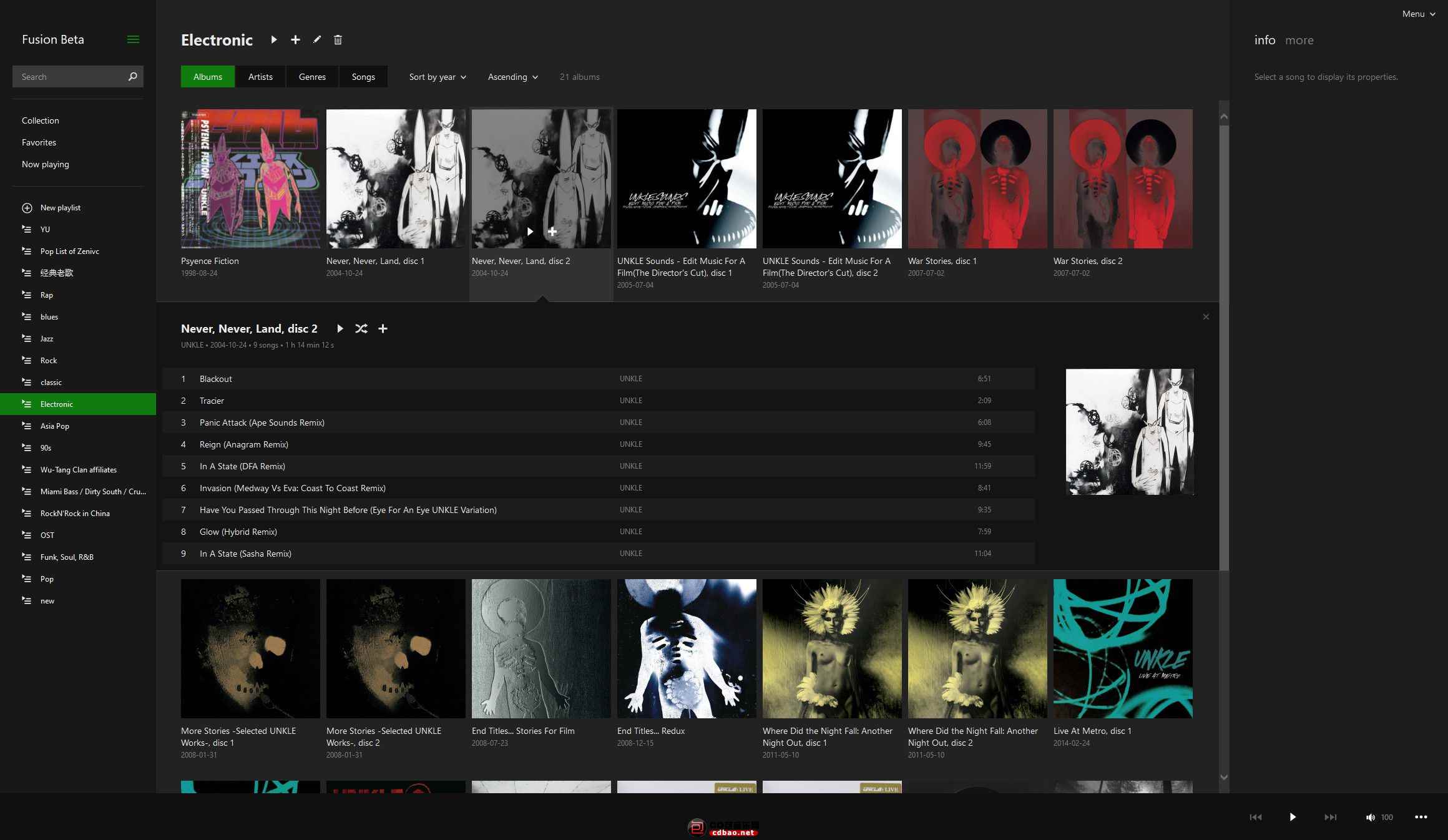
Task: Open the Jazz playlist
Action: (x=78, y=338)
